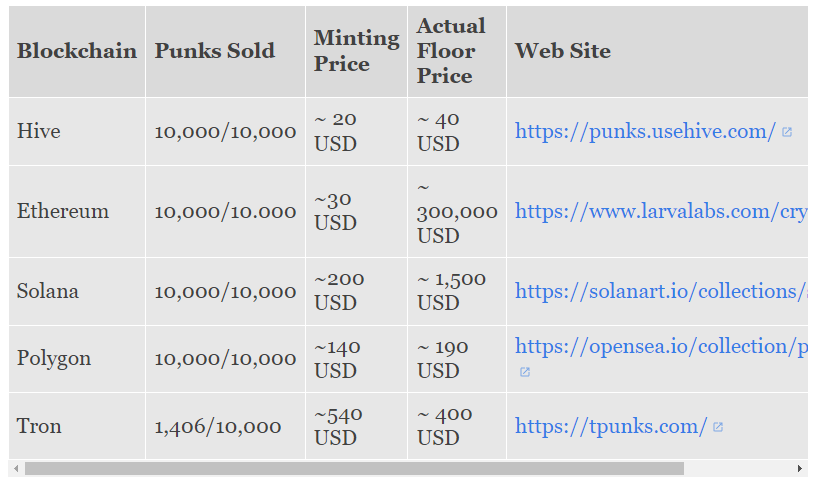Image resolution: width=826 pixels, height=493 pixels.
Task: Click the Tron 1,406/10,000 cell
Action: click(x=225, y=426)
